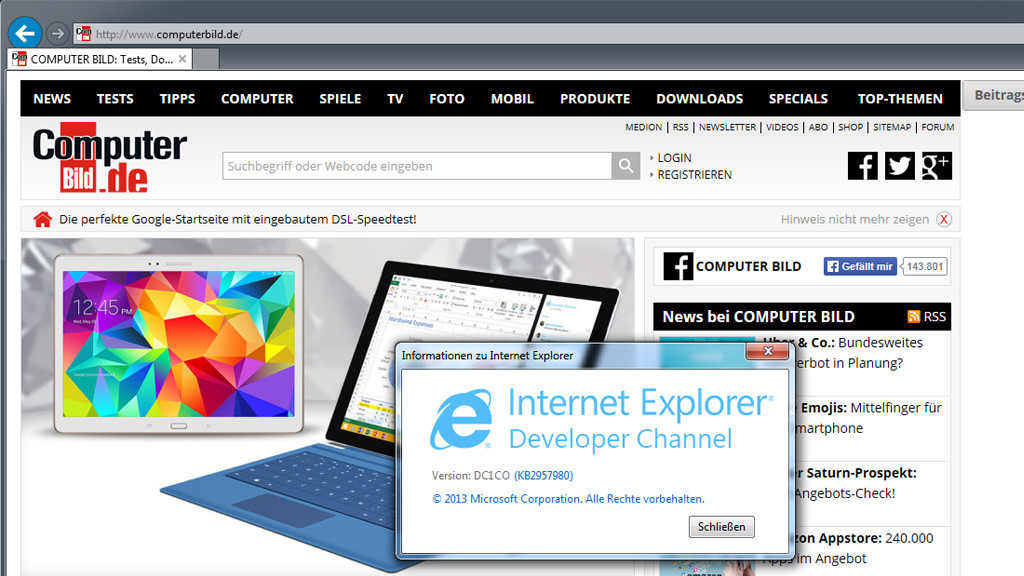Click the Internet Explorer logo in the dialog

pos(460,419)
